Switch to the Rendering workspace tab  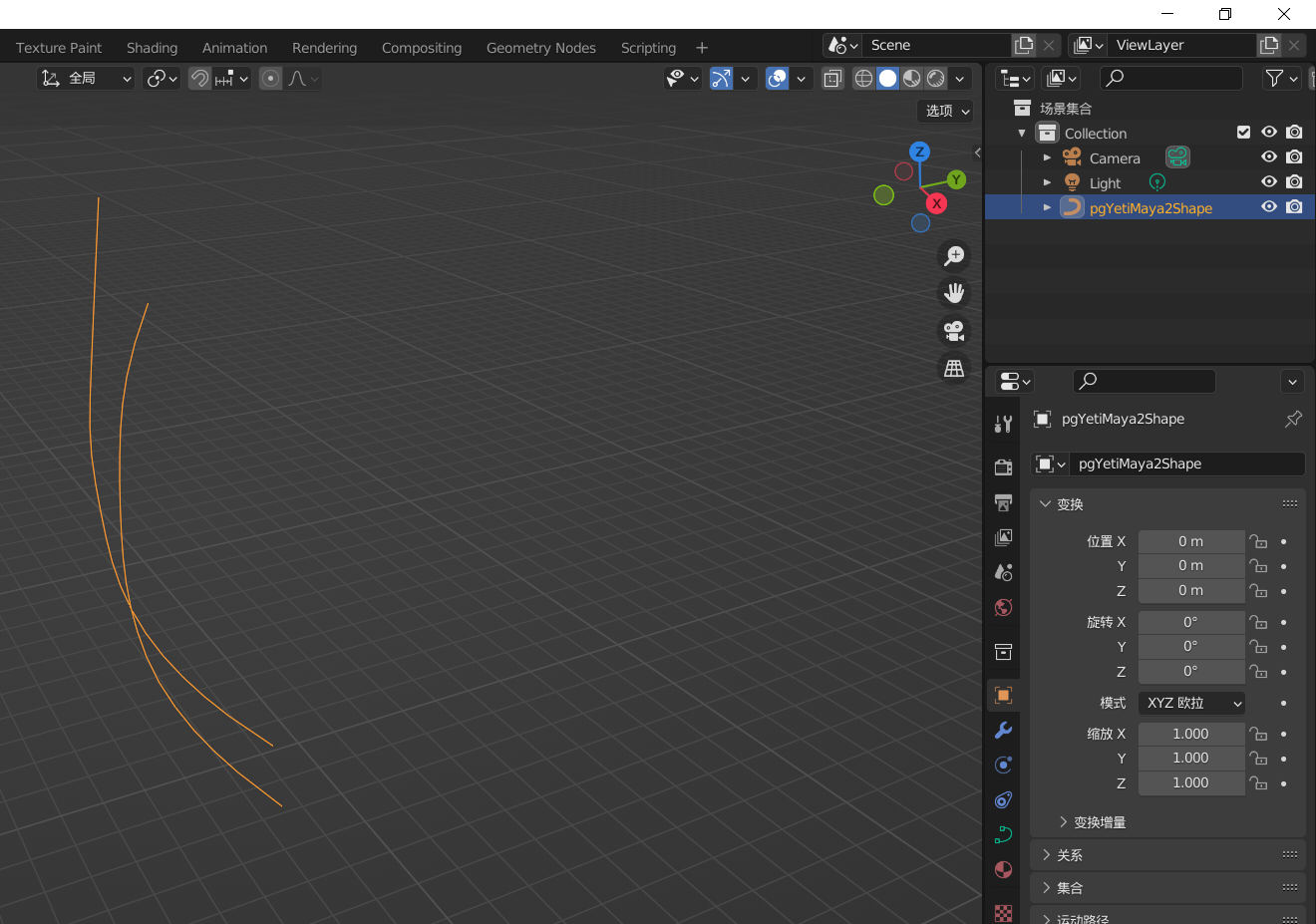(x=324, y=48)
